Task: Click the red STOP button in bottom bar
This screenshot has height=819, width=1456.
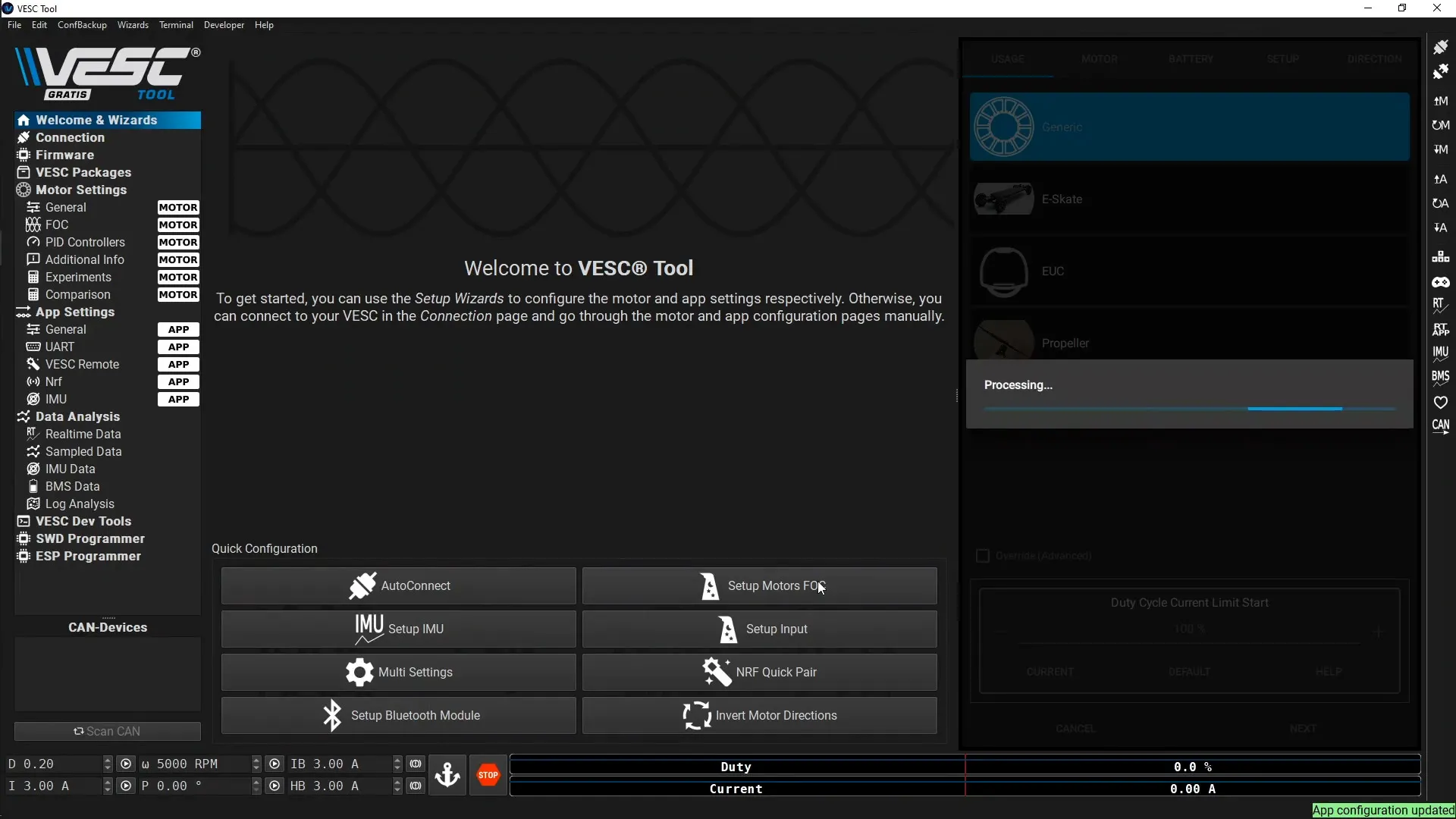Action: 488,774
